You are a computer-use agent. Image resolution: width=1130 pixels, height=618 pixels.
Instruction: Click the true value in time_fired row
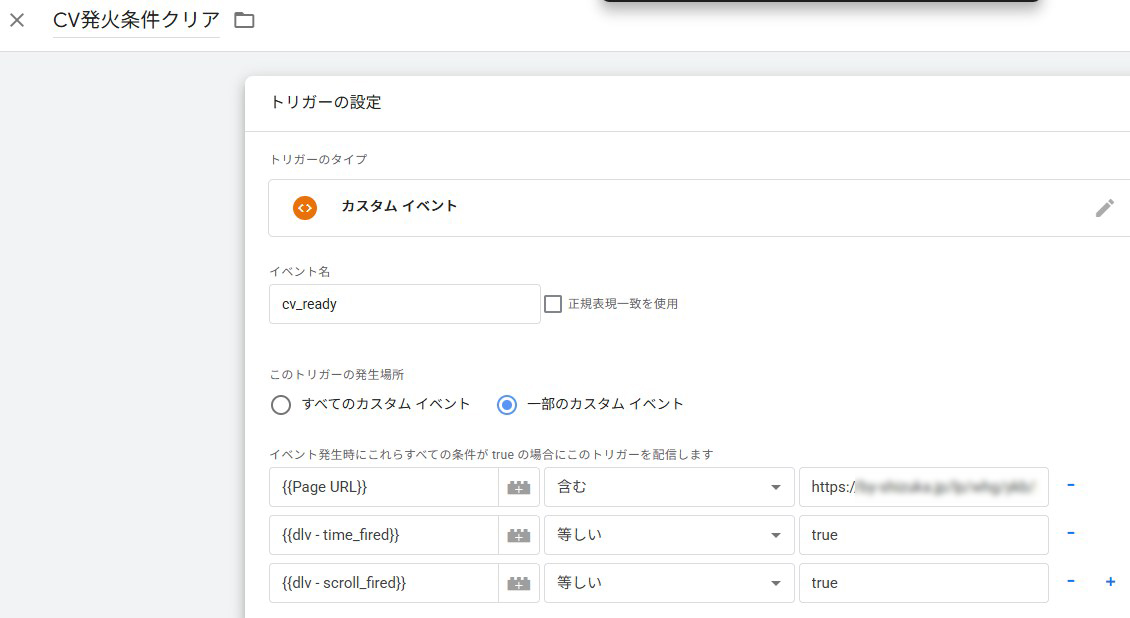(x=923, y=535)
